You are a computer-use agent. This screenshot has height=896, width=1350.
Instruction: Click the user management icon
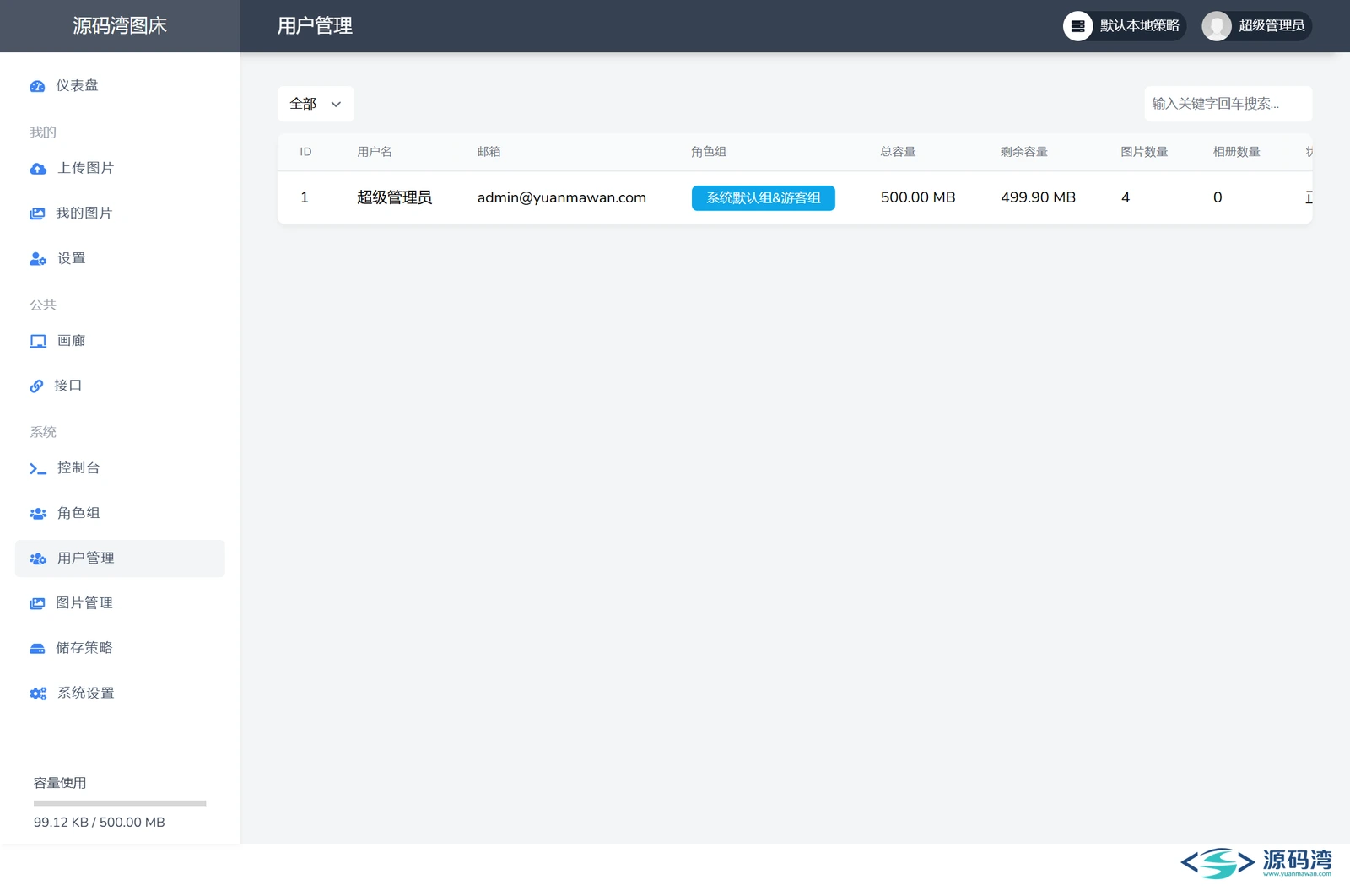click(x=38, y=559)
